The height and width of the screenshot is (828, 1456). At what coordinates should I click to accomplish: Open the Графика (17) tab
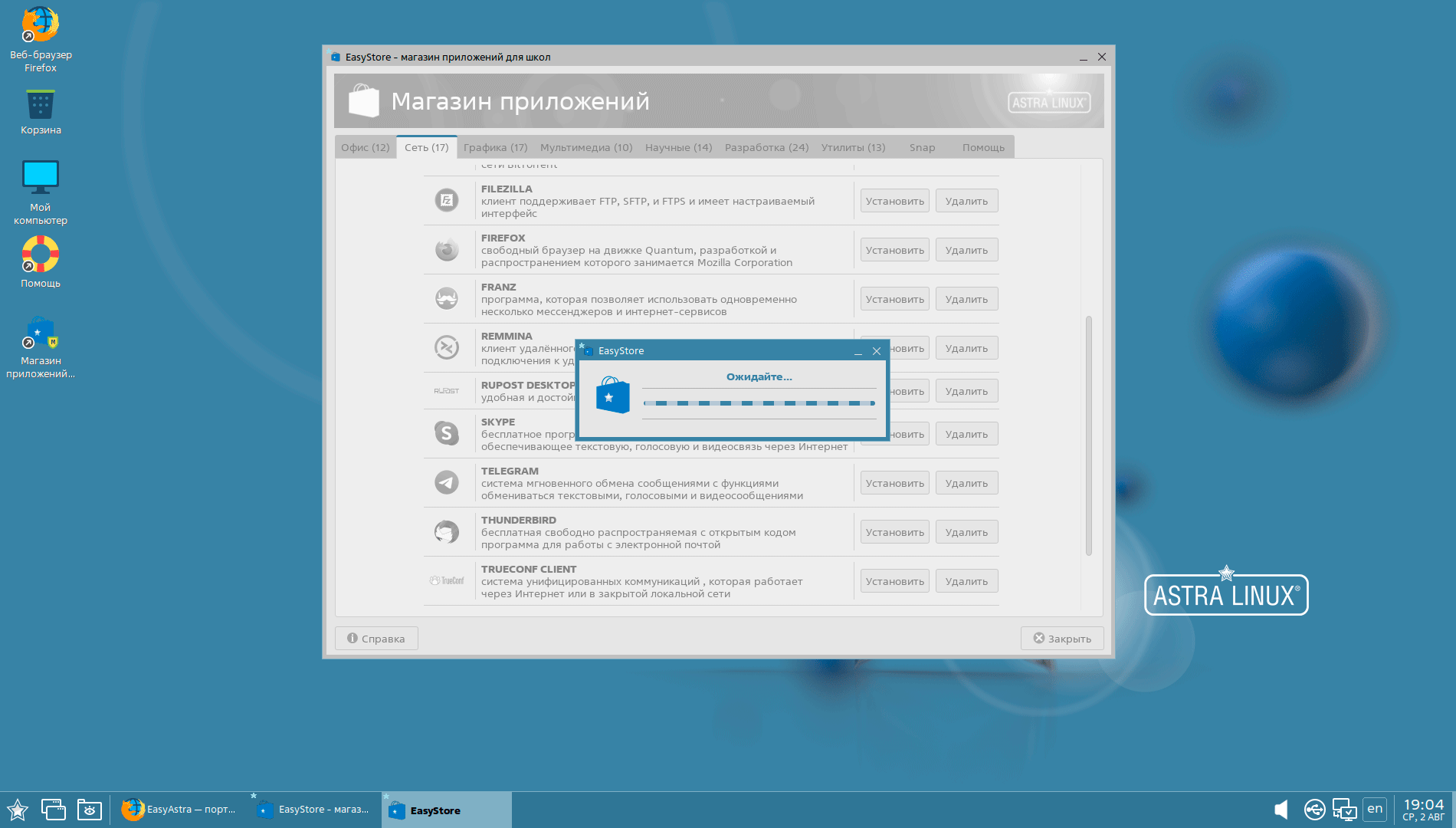pyautogui.click(x=496, y=147)
